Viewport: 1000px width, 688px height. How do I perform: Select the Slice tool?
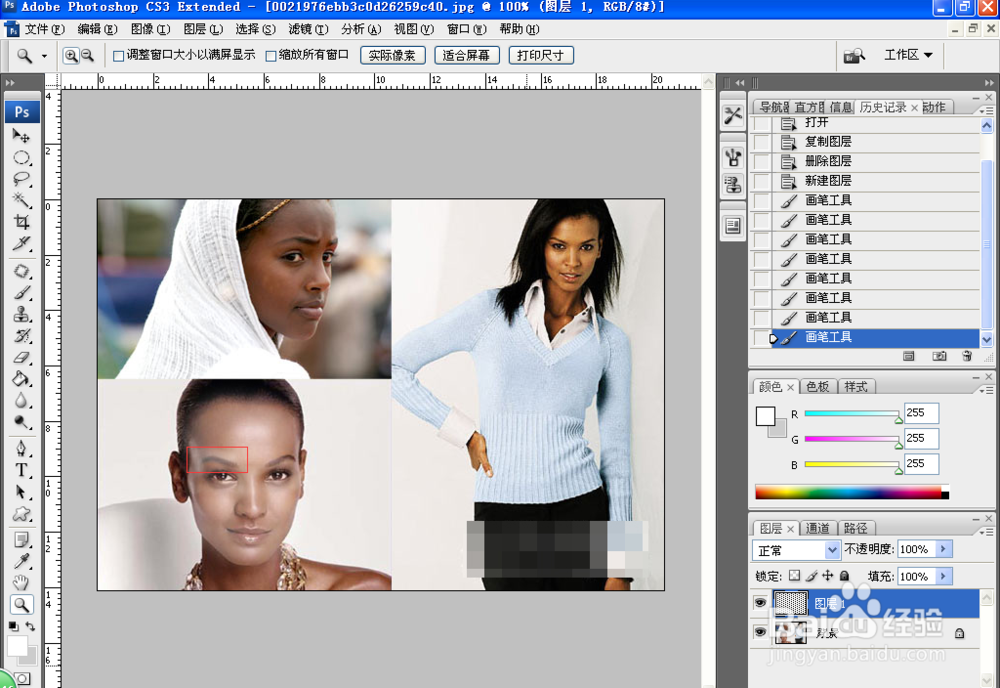[x=22, y=244]
